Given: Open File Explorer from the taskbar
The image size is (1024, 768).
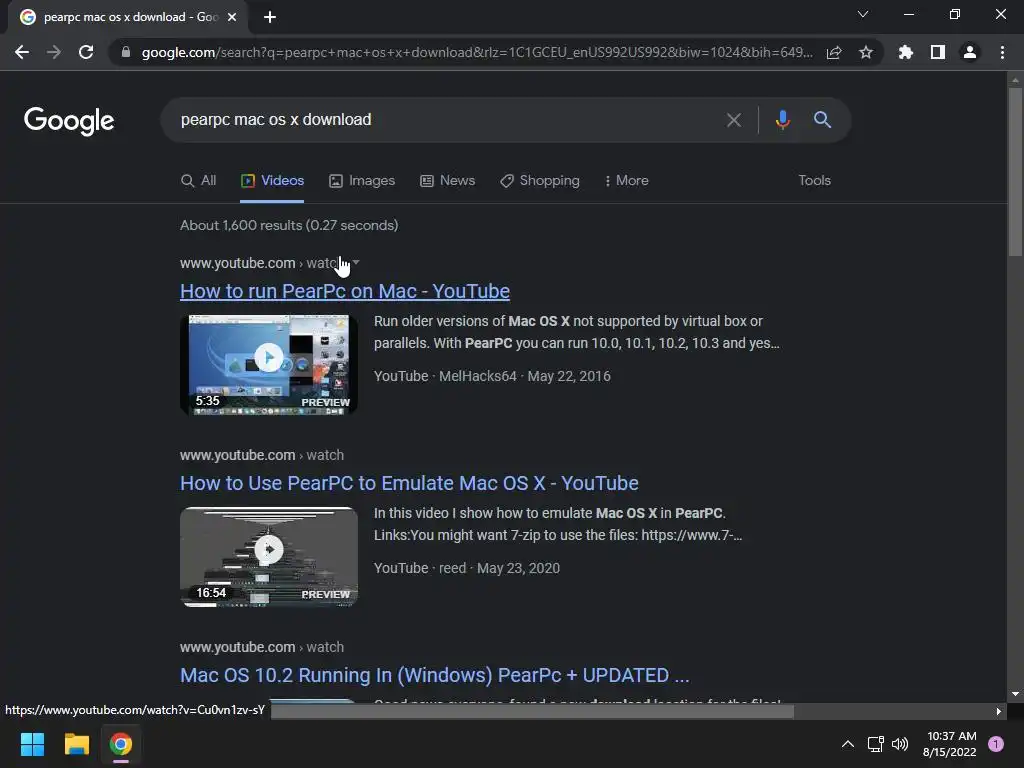Looking at the screenshot, I should tap(76, 744).
